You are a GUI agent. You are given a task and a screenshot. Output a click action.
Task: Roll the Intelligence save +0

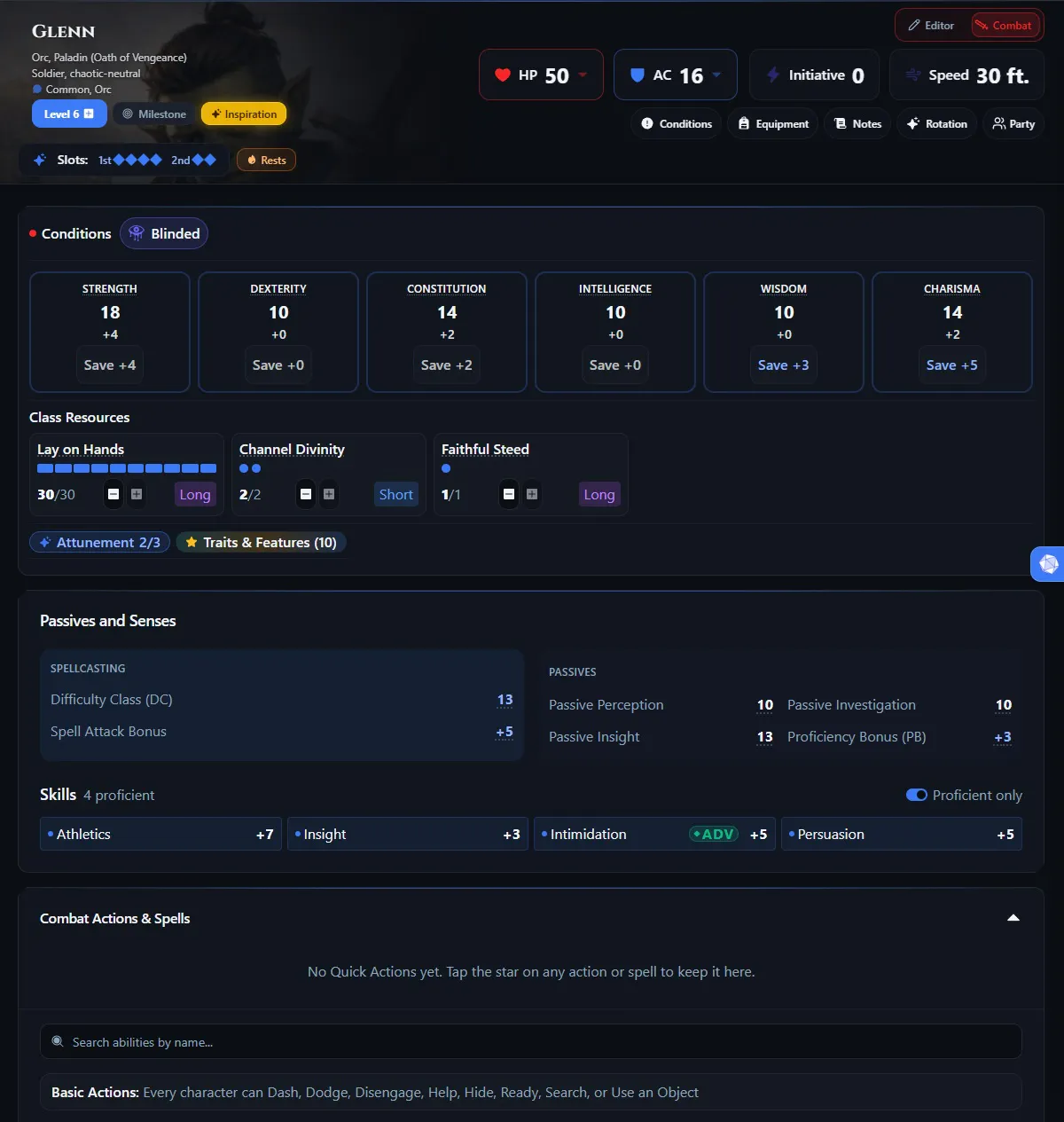tap(615, 365)
